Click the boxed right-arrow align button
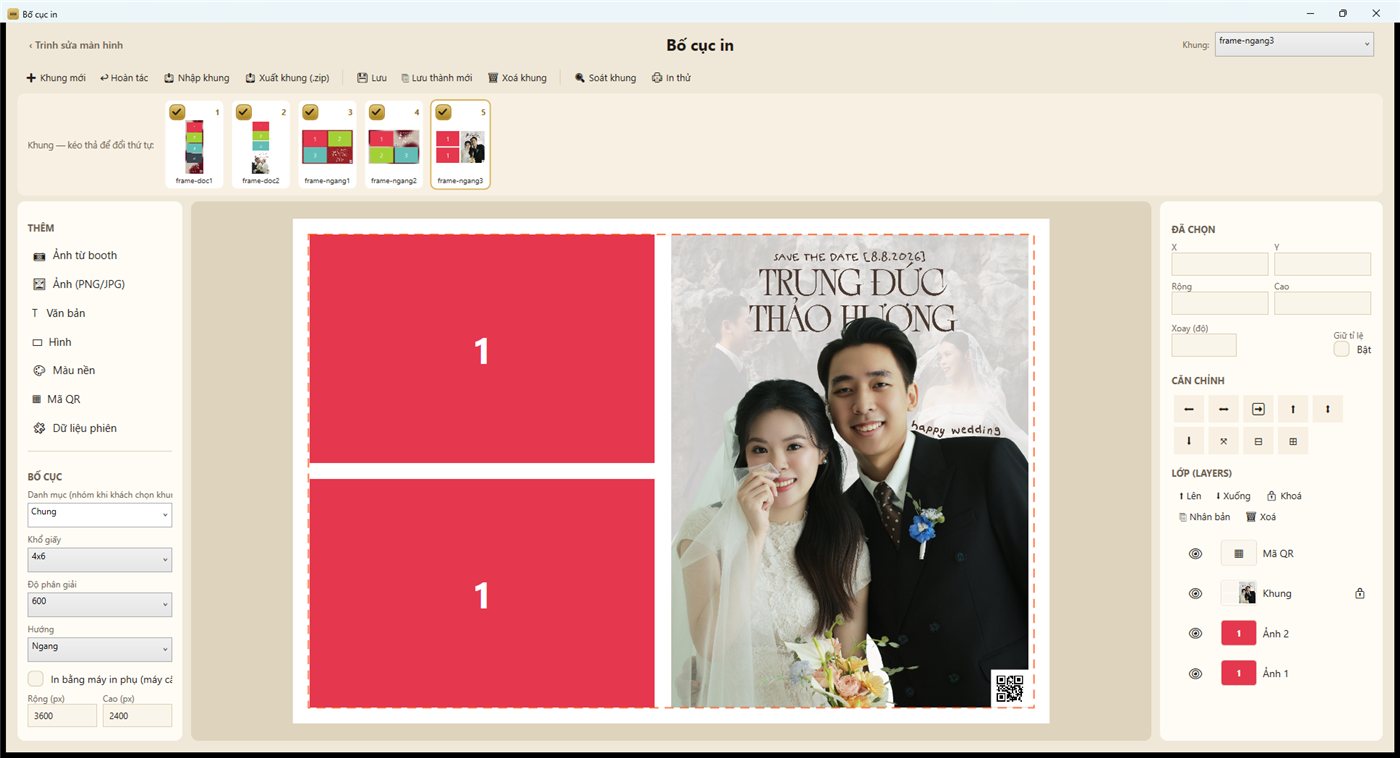1400x758 pixels. click(1258, 409)
